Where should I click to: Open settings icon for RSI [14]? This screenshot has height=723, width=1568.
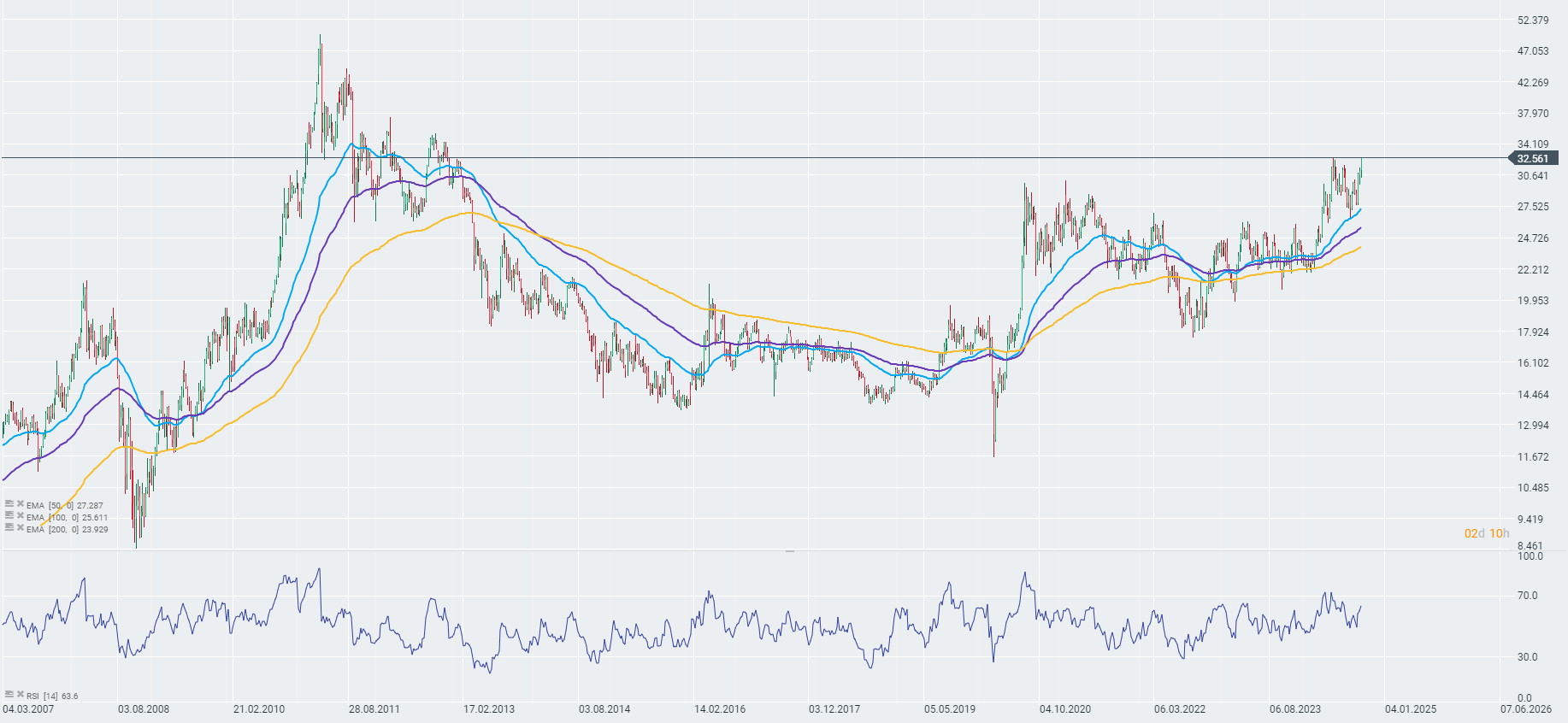[9, 695]
